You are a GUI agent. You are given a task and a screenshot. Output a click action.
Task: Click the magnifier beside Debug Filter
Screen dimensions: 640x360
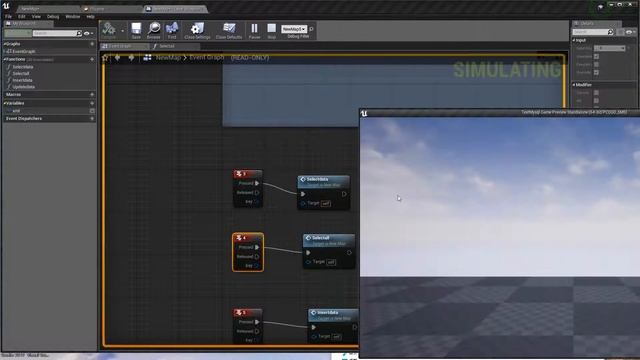pos(311,29)
